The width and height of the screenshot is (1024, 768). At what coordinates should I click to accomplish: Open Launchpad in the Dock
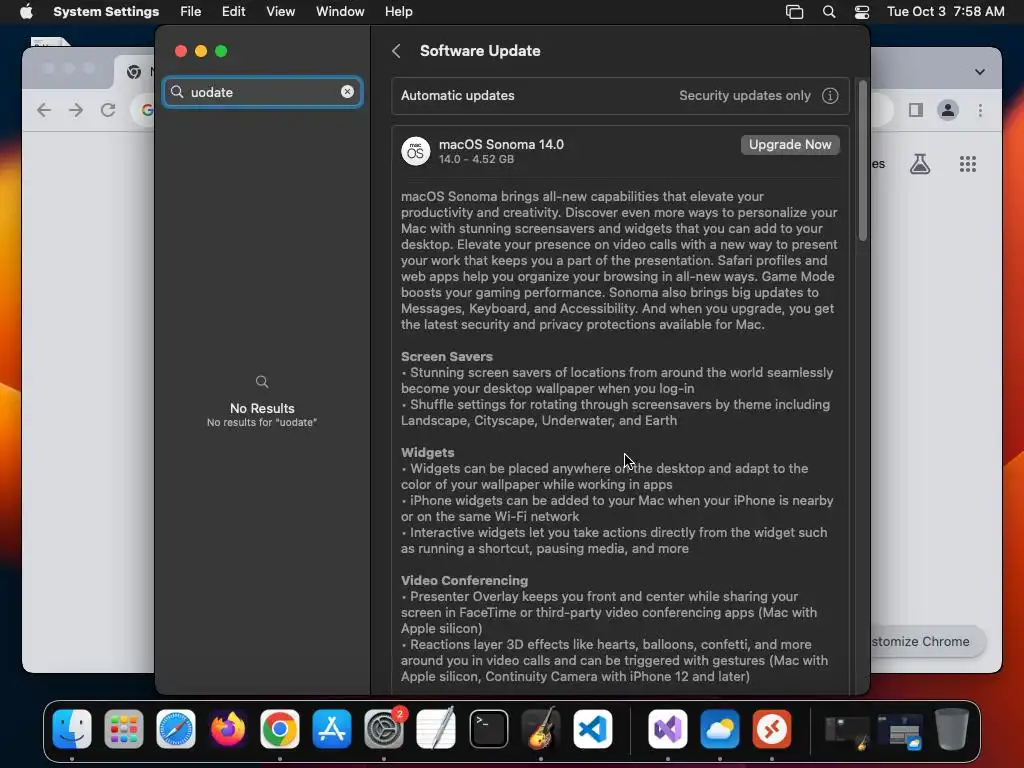(x=123, y=729)
